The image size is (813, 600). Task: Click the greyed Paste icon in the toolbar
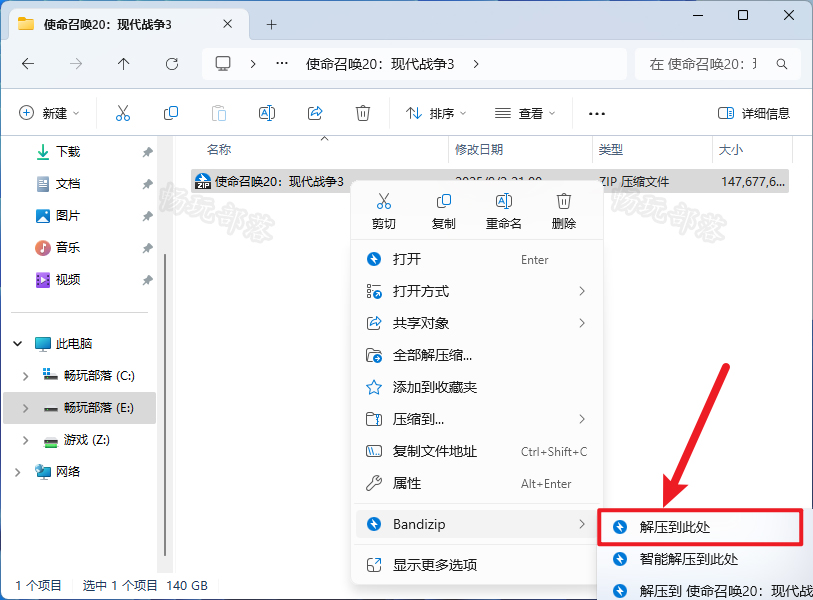(x=219, y=113)
